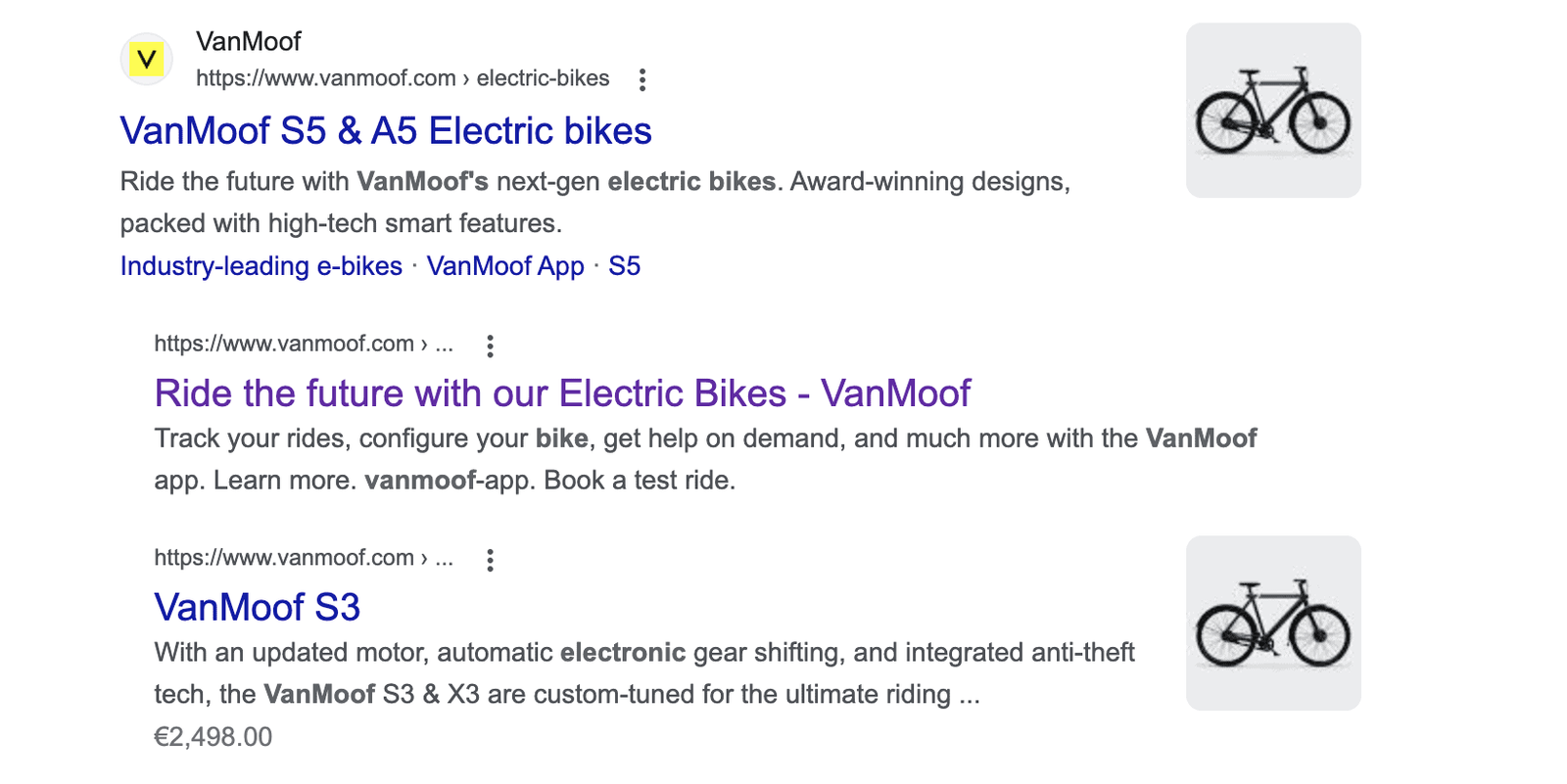The height and width of the screenshot is (784, 1567).
Task: Open the 'VanMoof S5 & A5 Electric bikes' link
Action: pyautogui.click(x=386, y=131)
